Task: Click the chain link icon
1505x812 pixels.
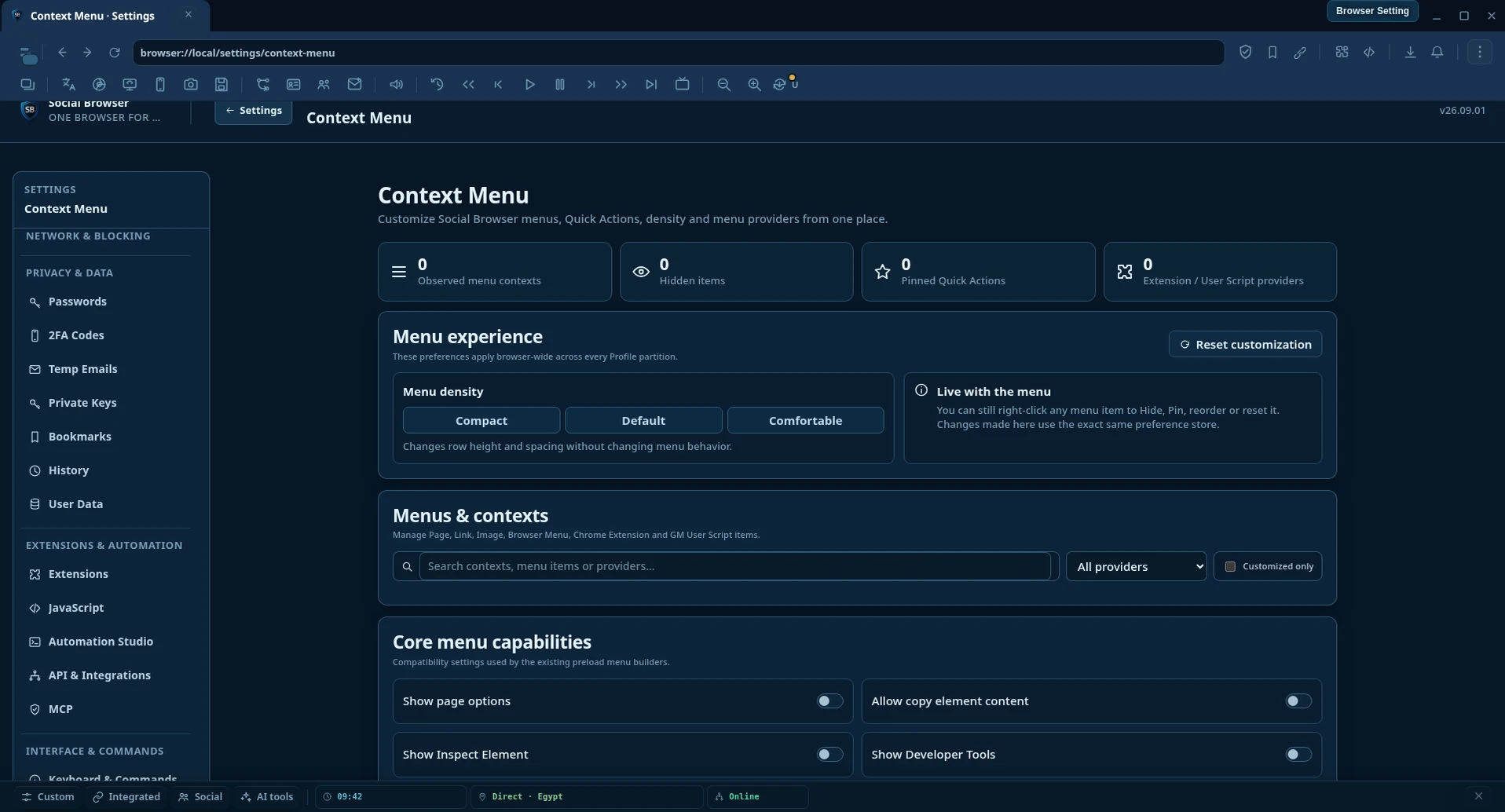Action: [x=1300, y=53]
